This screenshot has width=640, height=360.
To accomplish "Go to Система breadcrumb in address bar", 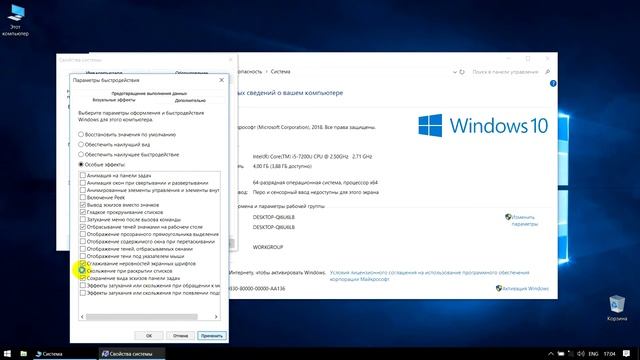I will [280, 71].
